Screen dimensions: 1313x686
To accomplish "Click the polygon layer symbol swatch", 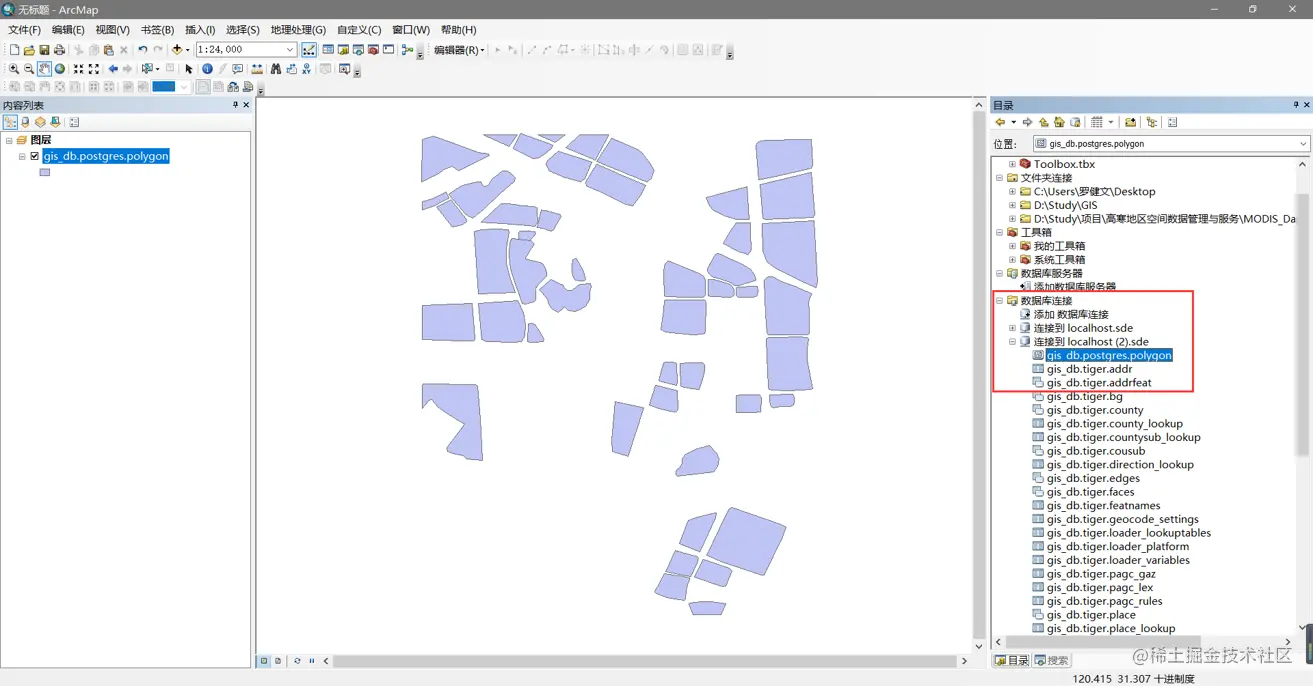I will pyautogui.click(x=45, y=172).
